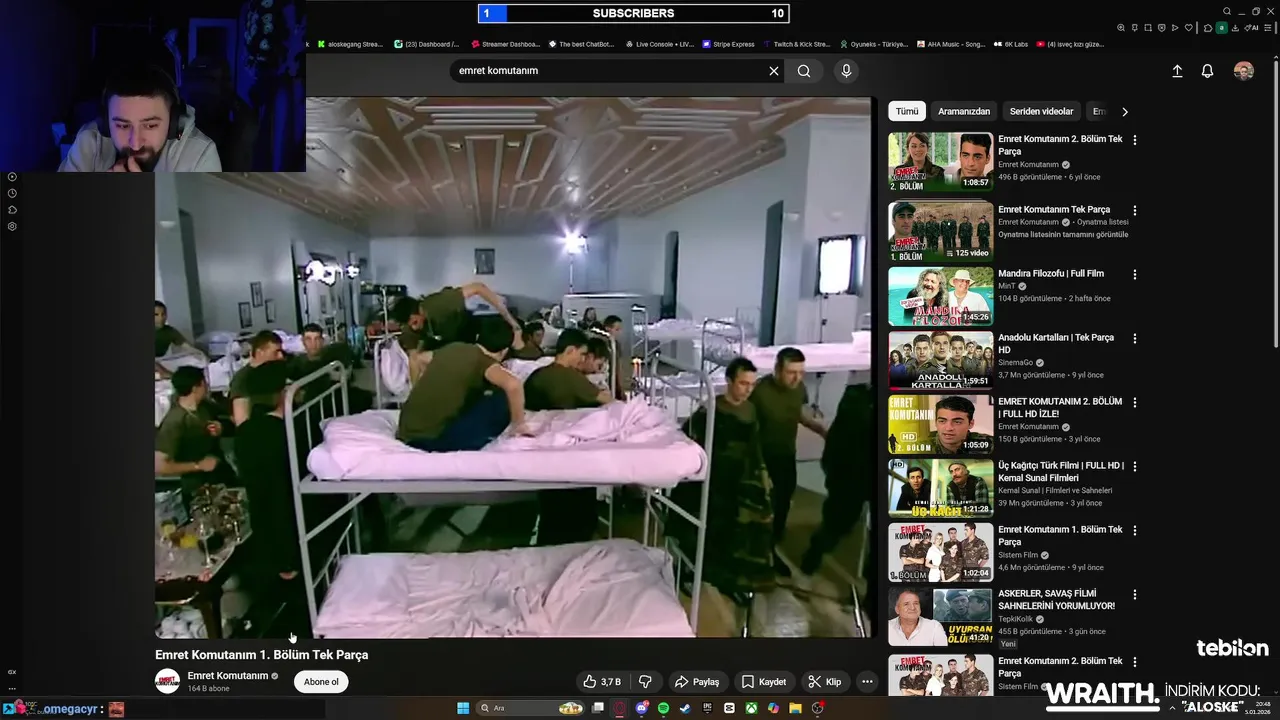This screenshot has height=720, width=1280.
Task: Open Windows Start menu
Action: (463, 708)
